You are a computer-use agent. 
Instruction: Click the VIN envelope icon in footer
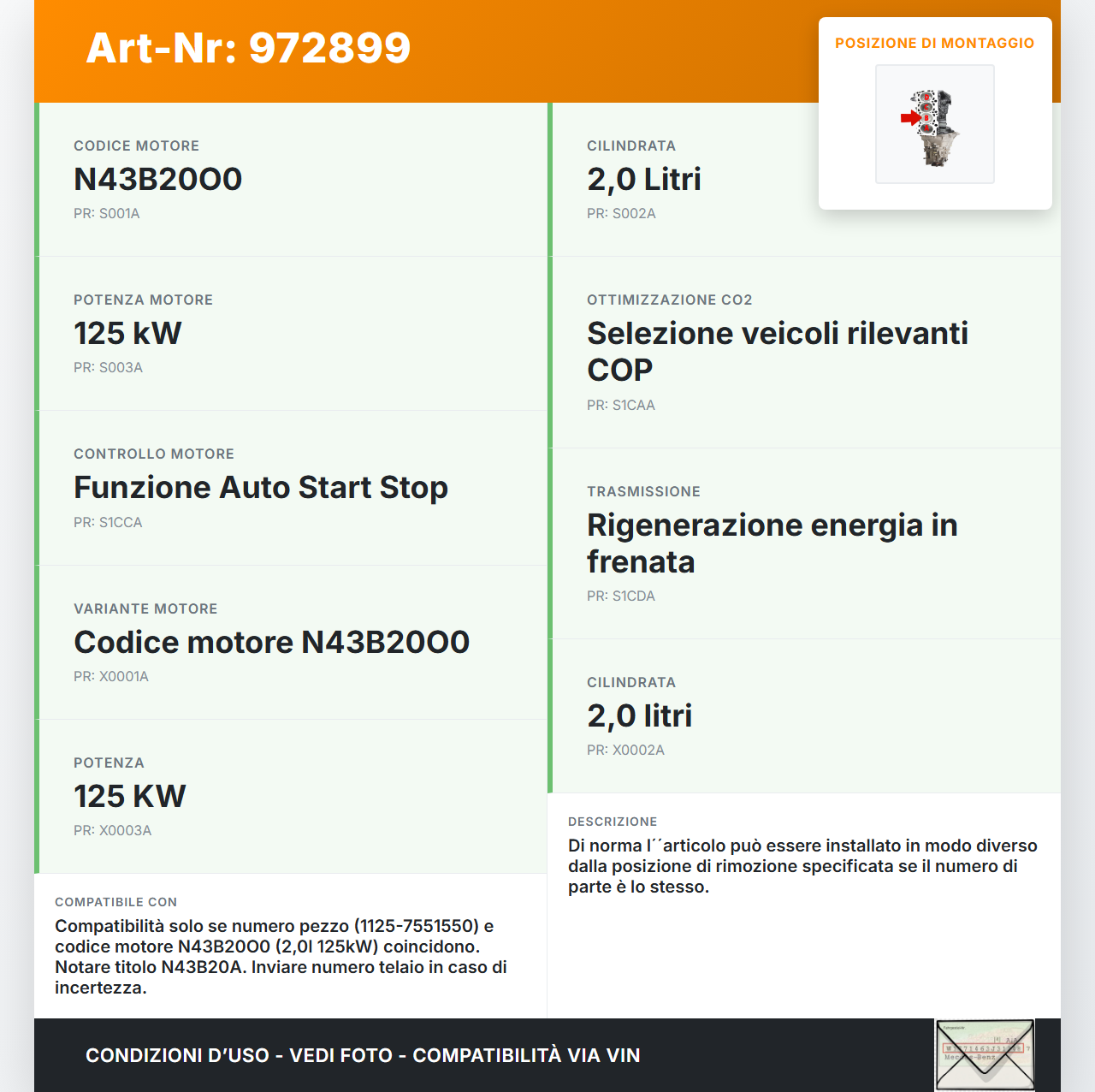point(985,1054)
